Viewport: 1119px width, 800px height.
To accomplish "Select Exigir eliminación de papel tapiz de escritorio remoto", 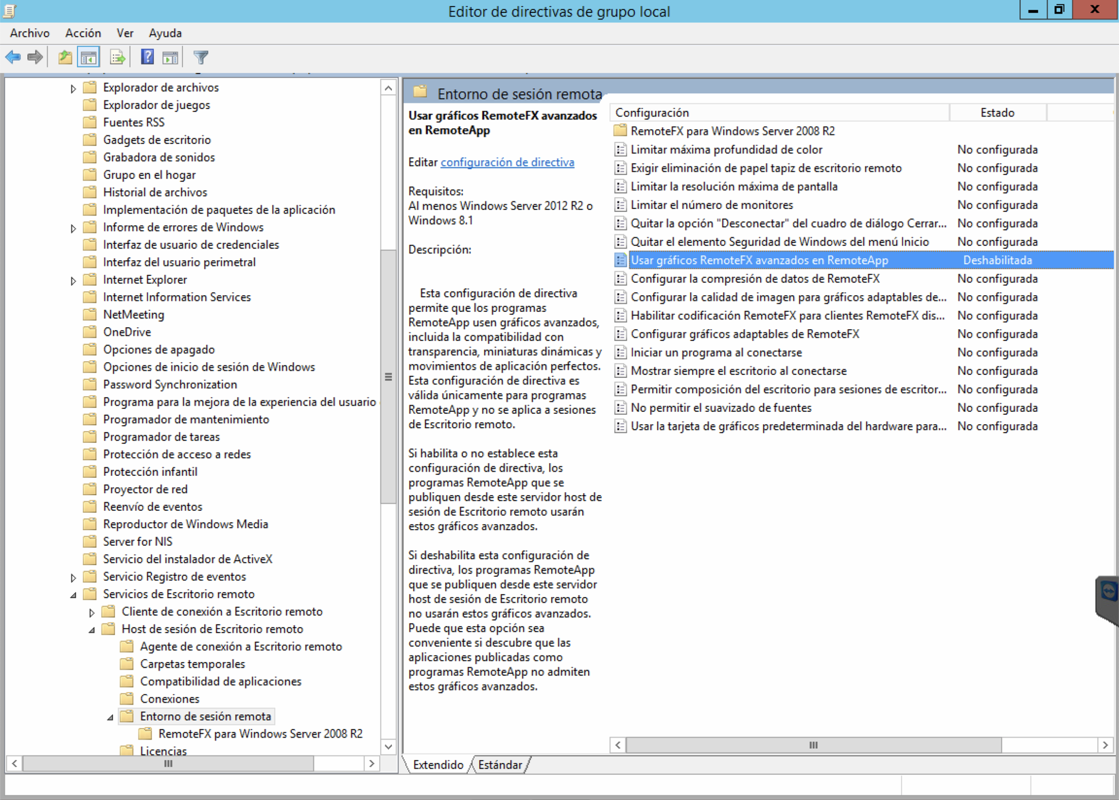I will 766,168.
